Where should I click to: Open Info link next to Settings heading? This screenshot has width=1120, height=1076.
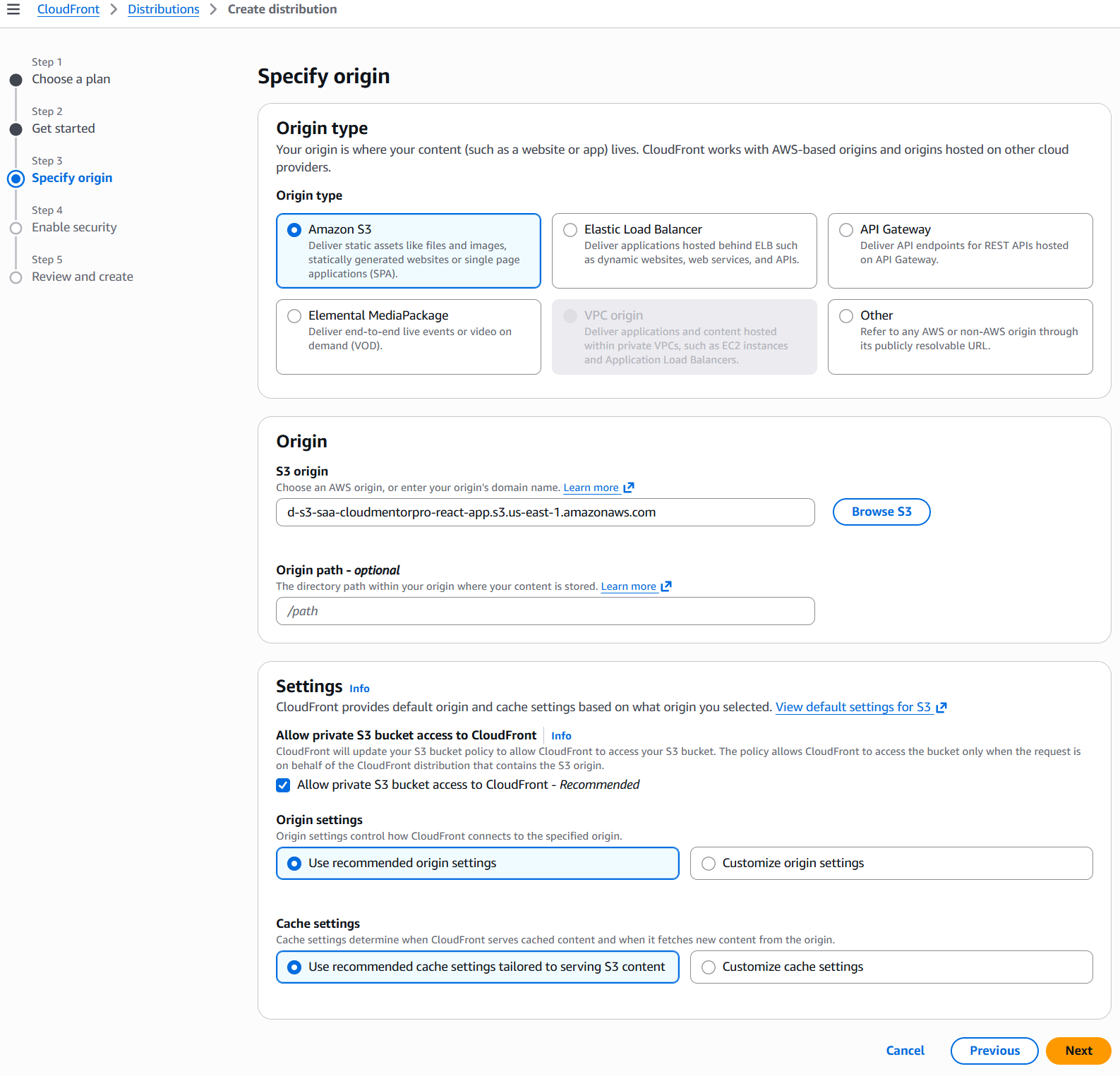click(x=359, y=689)
